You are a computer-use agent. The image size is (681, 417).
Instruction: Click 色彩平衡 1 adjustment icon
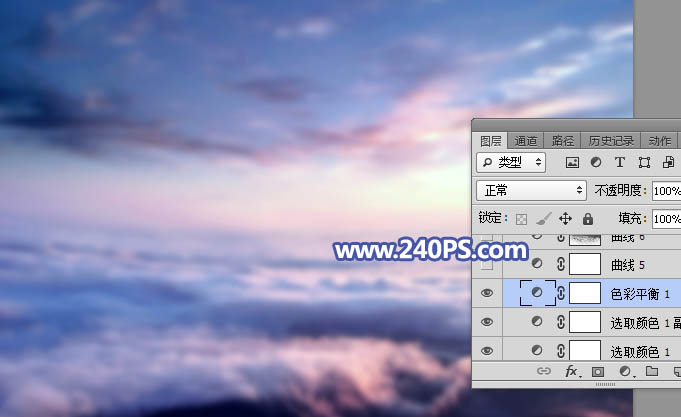click(537, 292)
